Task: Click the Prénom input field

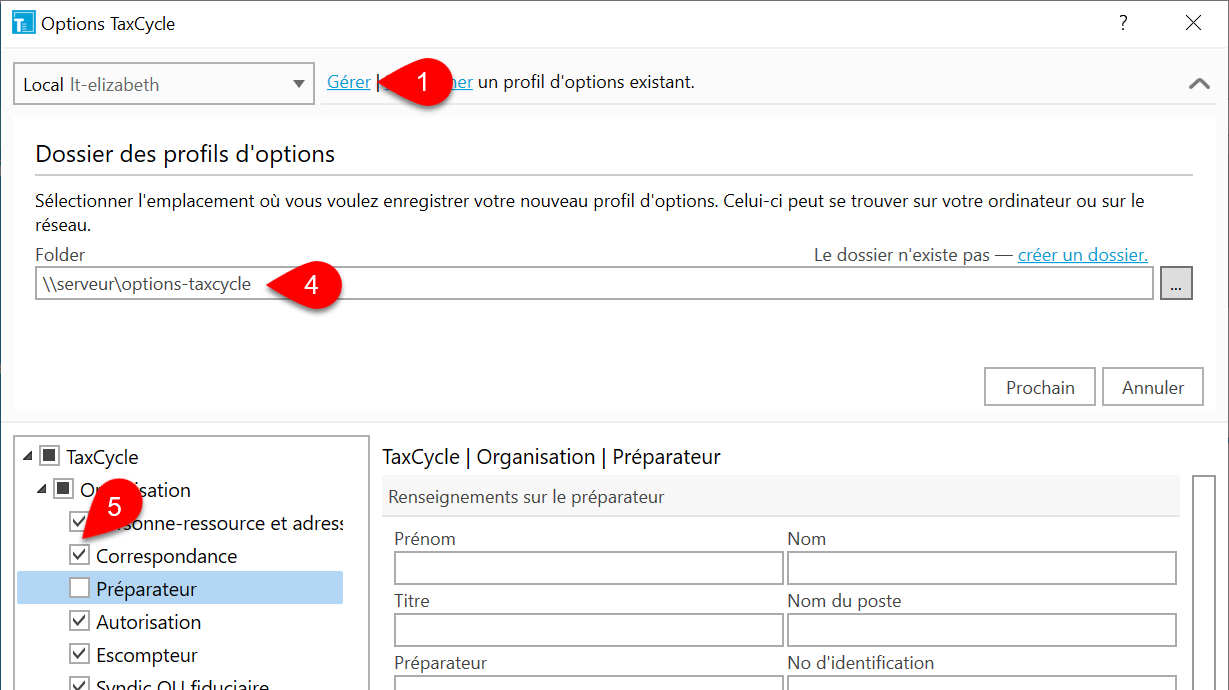Action: (588, 568)
